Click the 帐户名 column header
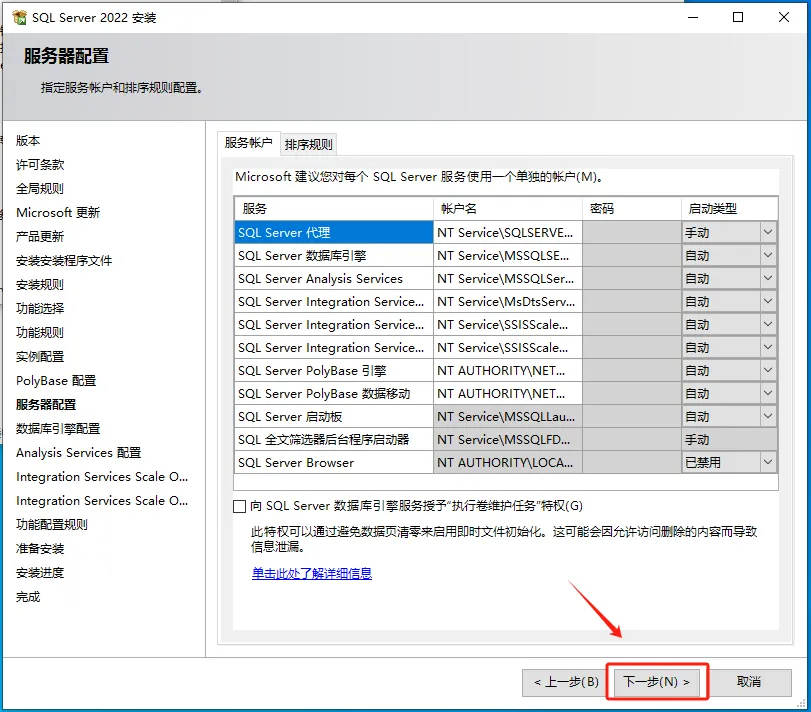This screenshot has width=811, height=712. pos(508,209)
